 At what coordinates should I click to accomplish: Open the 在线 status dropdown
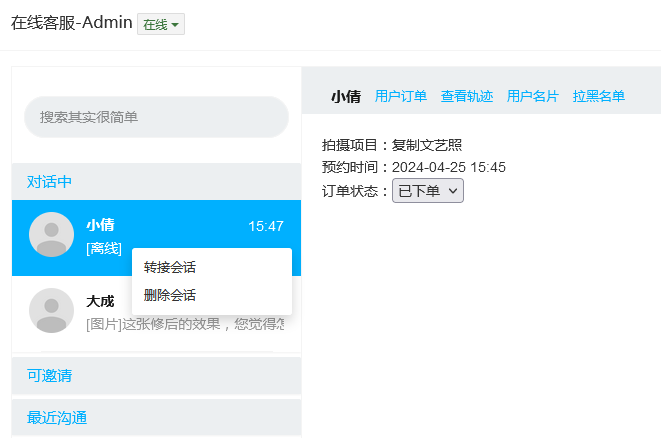tap(161, 25)
